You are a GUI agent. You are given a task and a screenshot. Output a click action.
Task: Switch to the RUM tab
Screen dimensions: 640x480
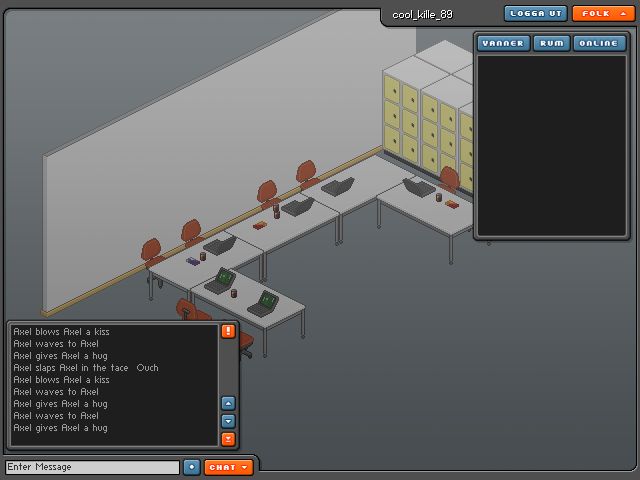point(551,43)
